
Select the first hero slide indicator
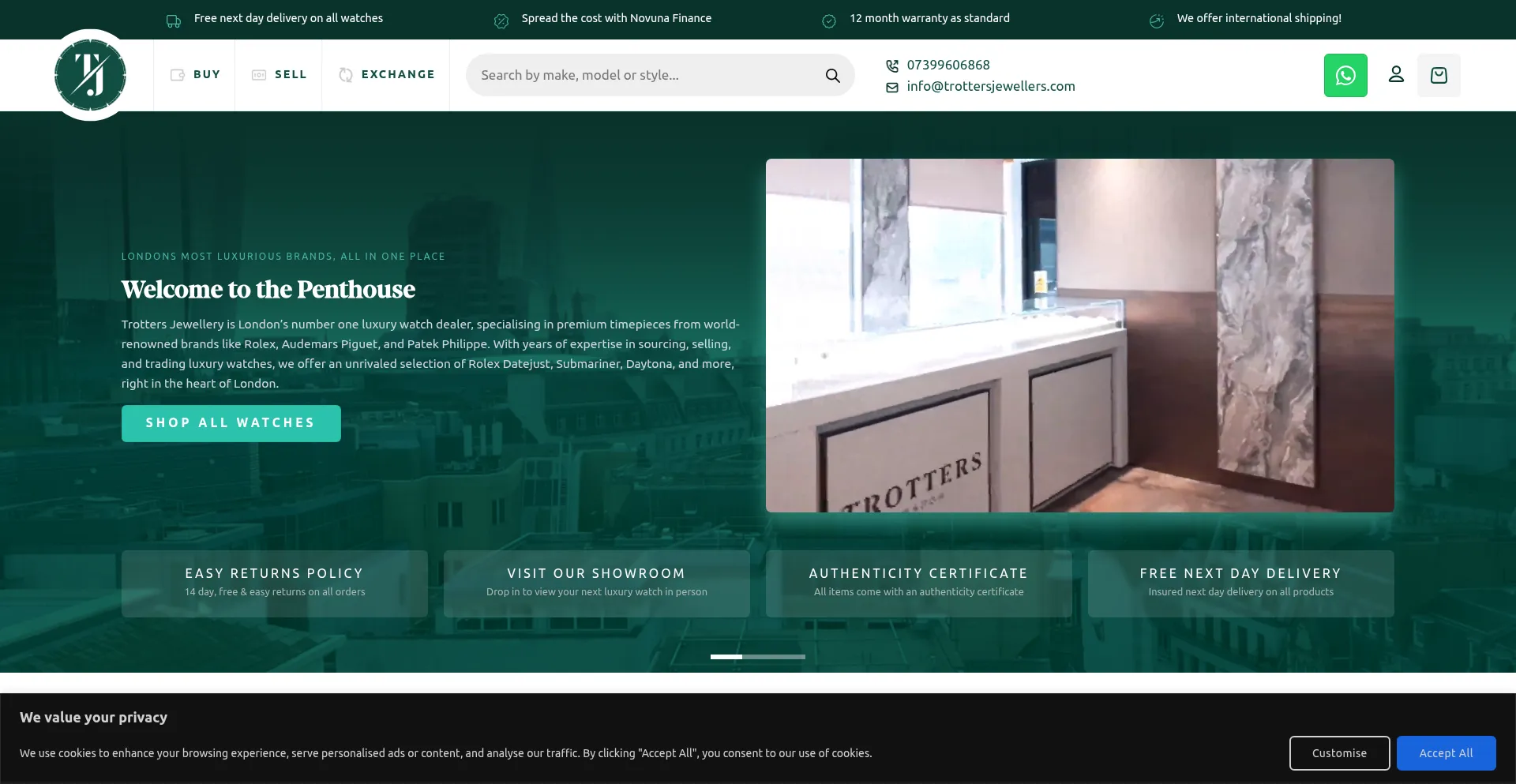tap(726, 657)
